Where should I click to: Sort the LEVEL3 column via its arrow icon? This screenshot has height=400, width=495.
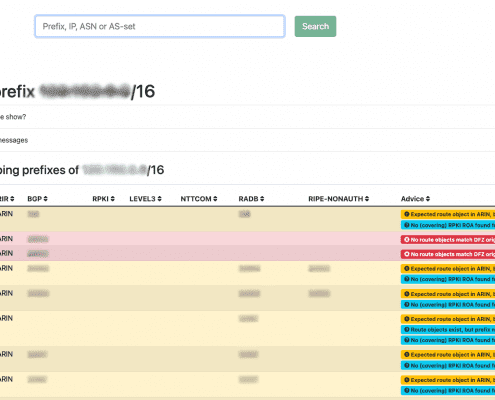tap(159, 199)
